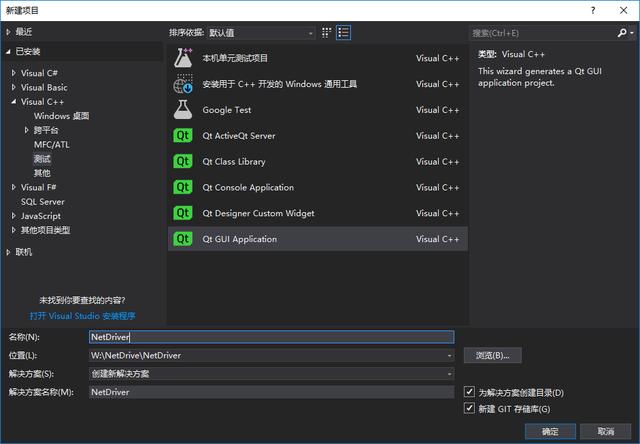
Task: Select Qt ActiveQt Server template name
Action: [x=239, y=135]
